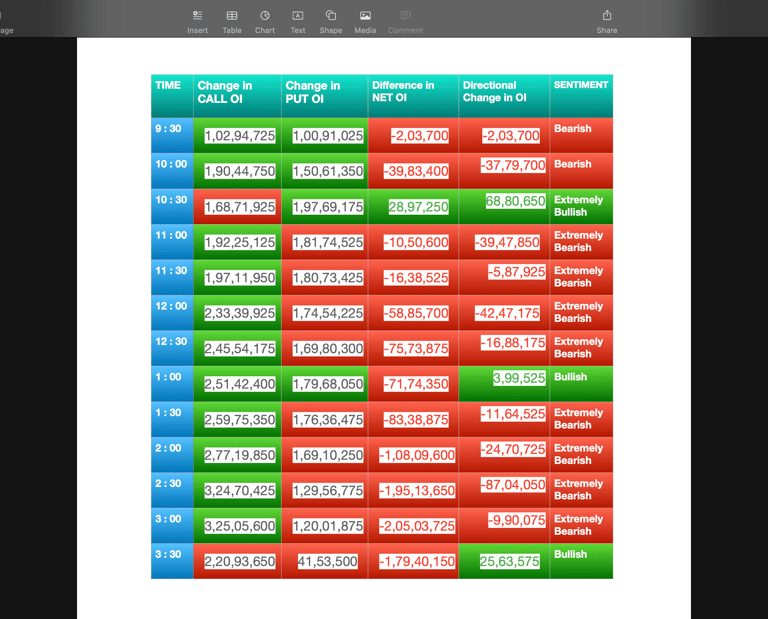Viewport: 768px width, 619px height.
Task: Select call OI value 1,92,25,125
Action: click(240, 242)
